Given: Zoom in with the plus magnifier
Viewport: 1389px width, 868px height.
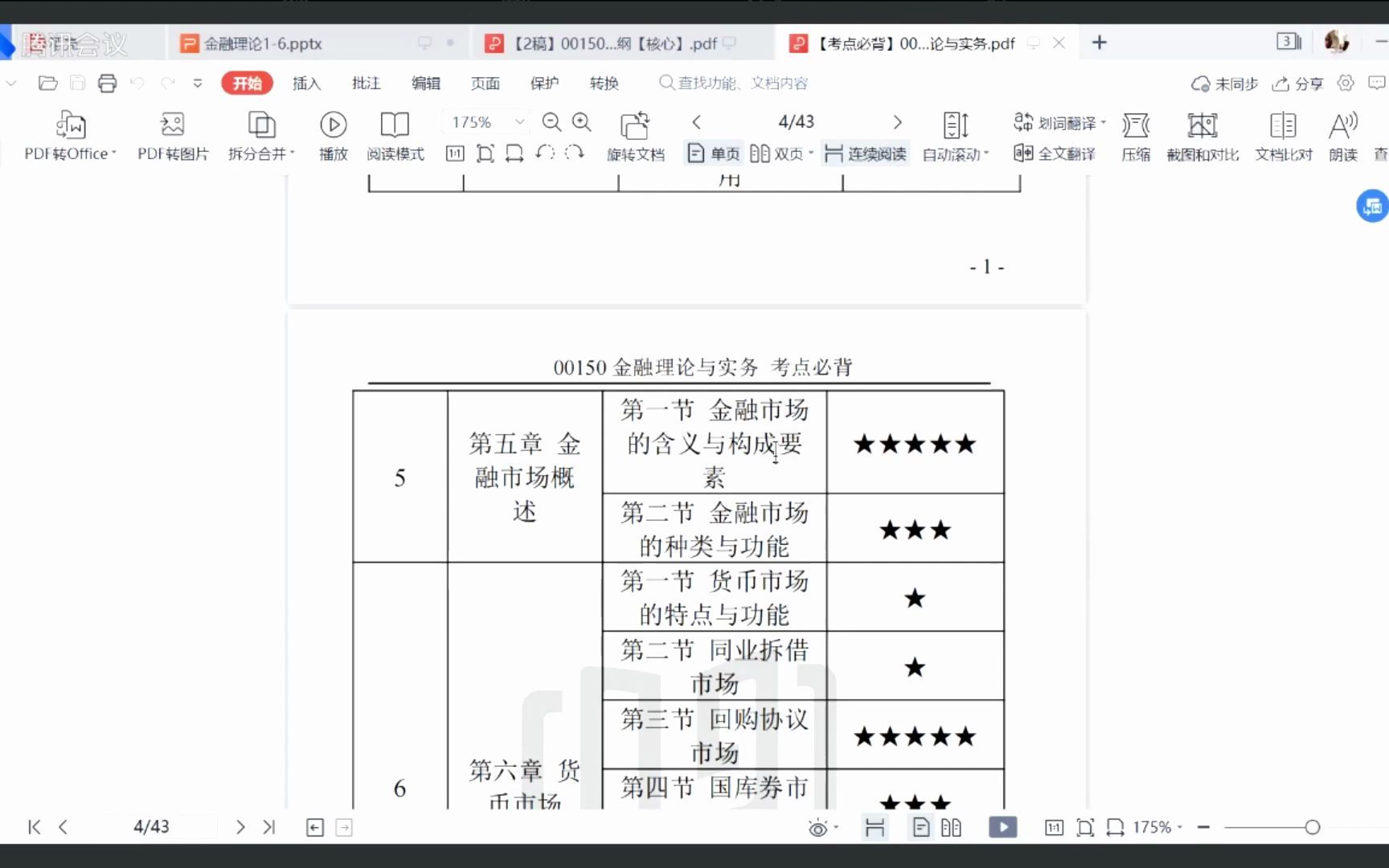Looking at the screenshot, I should (582, 122).
